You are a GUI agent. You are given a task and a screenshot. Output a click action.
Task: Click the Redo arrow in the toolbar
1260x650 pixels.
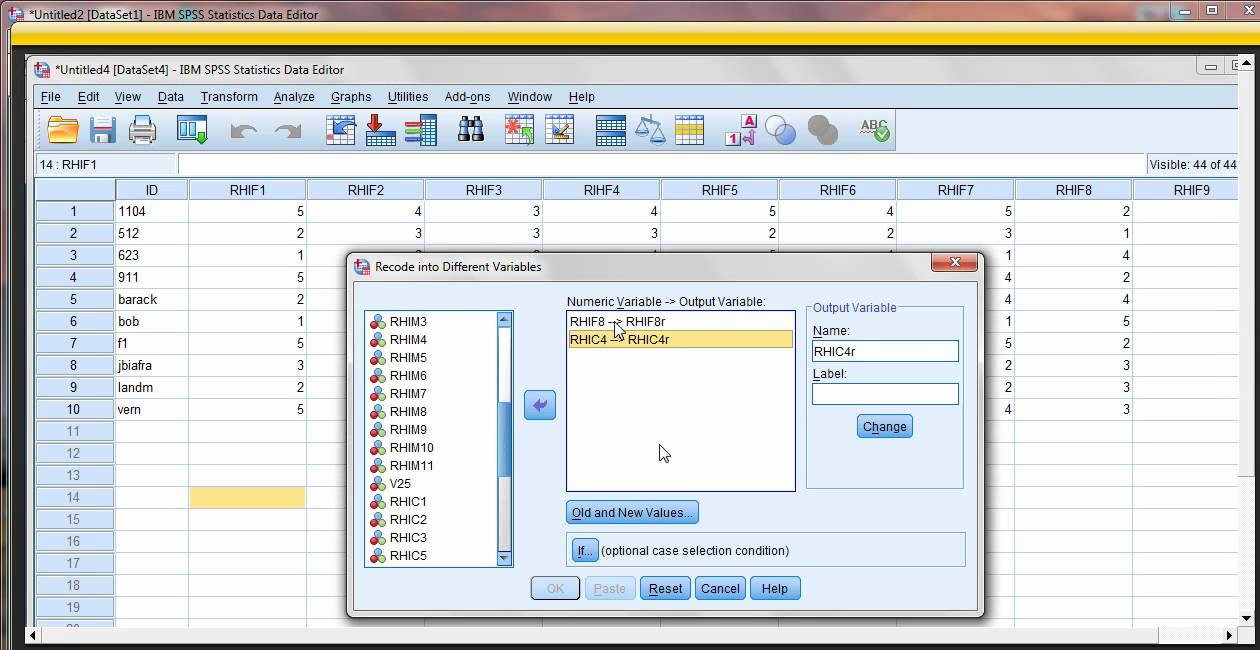coord(288,131)
